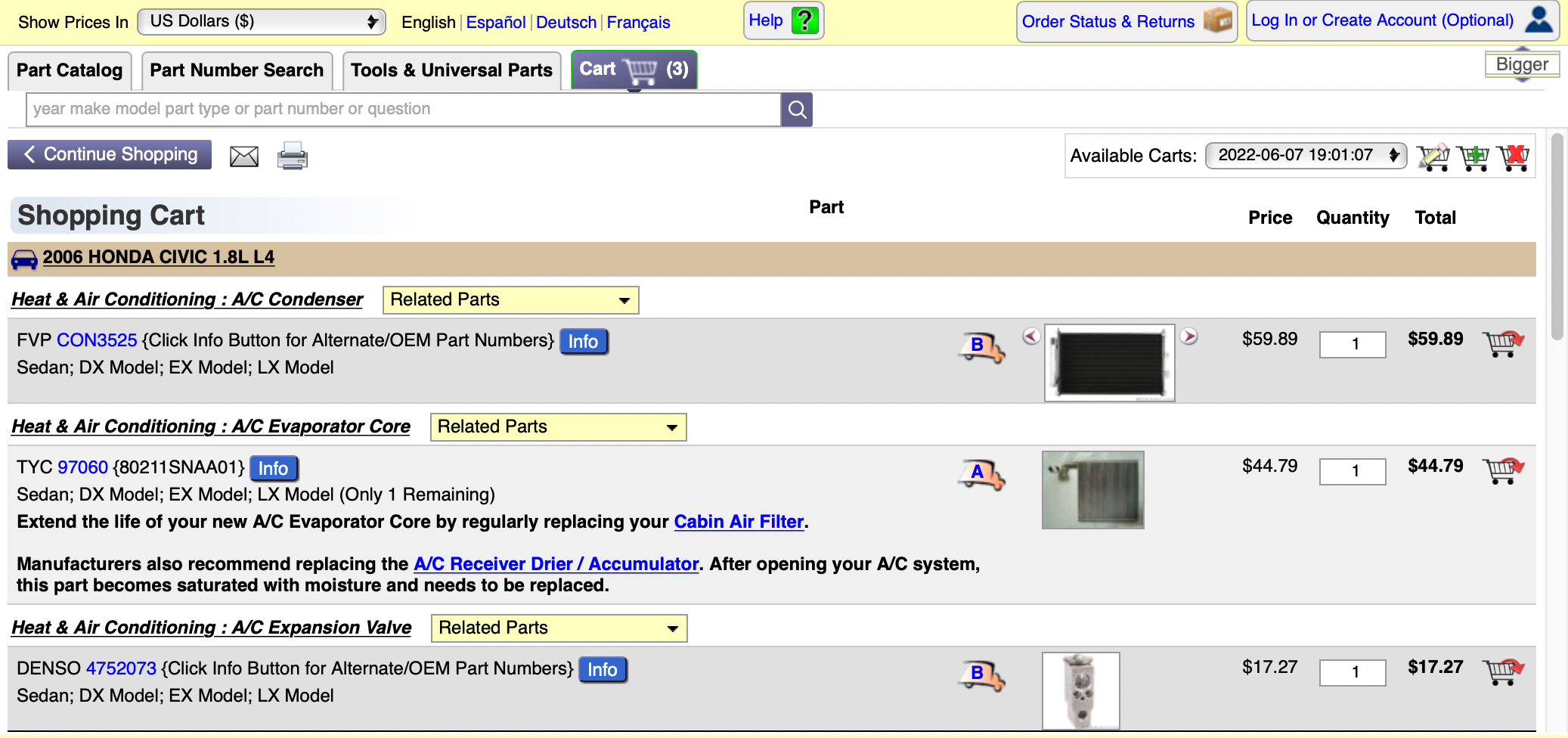
Task: Click Log In or Create Account link
Action: pyautogui.click(x=1382, y=20)
